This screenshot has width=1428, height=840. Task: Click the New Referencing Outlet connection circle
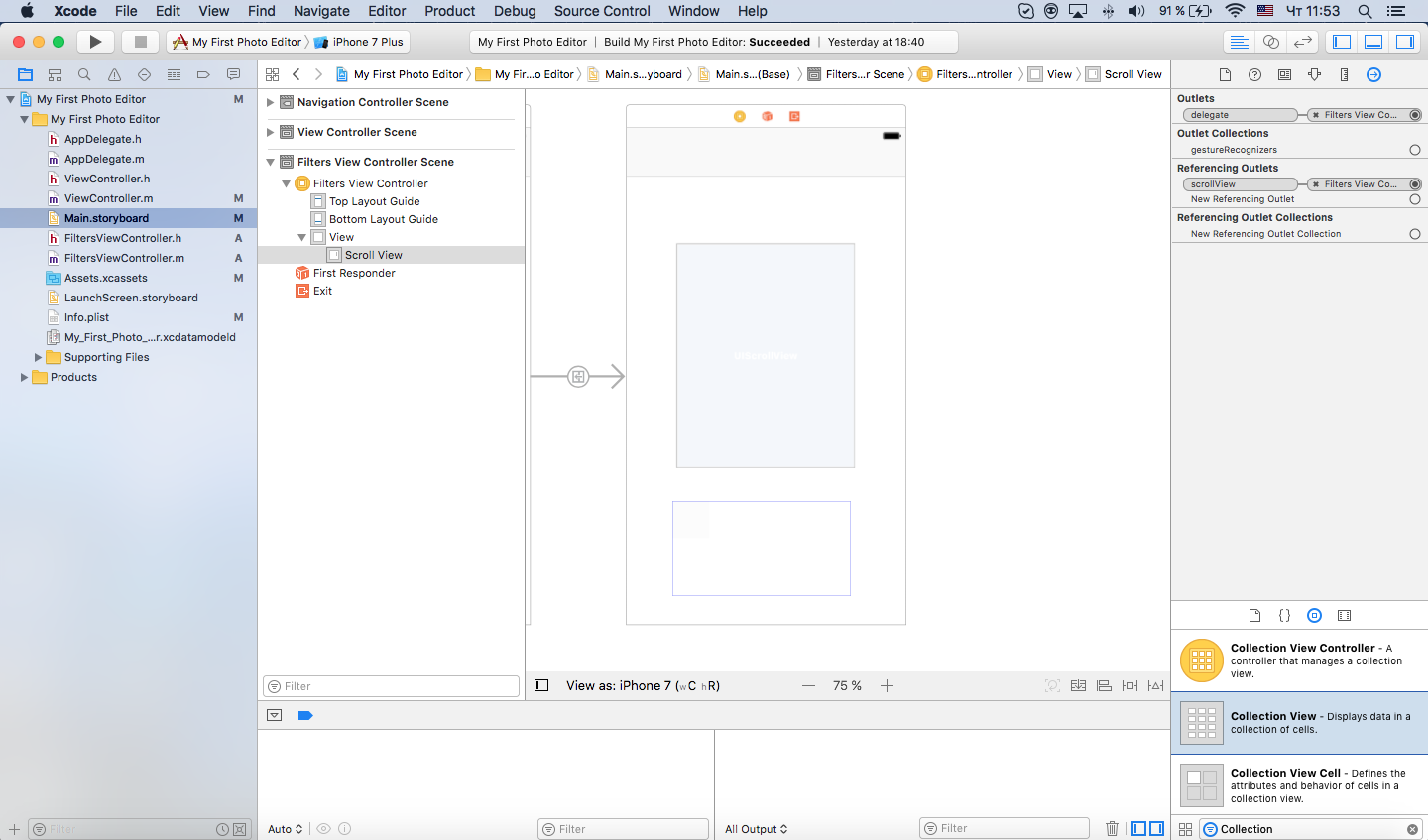[x=1415, y=199]
